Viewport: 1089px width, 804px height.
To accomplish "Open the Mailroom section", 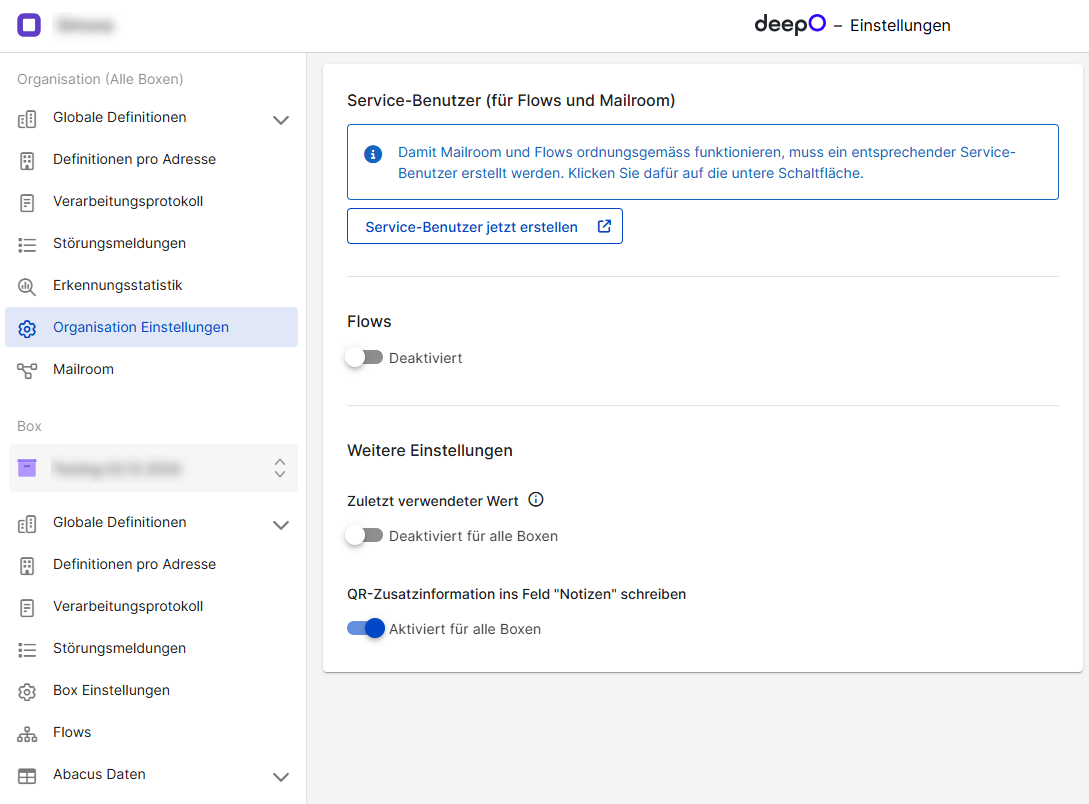I will point(83,369).
